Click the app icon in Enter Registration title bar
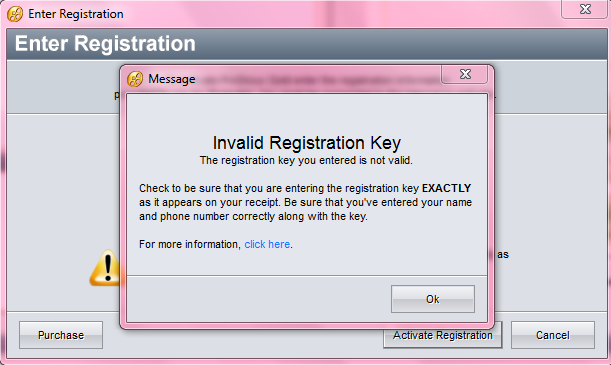Screen dimensions: 611x365 pos(15,14)
